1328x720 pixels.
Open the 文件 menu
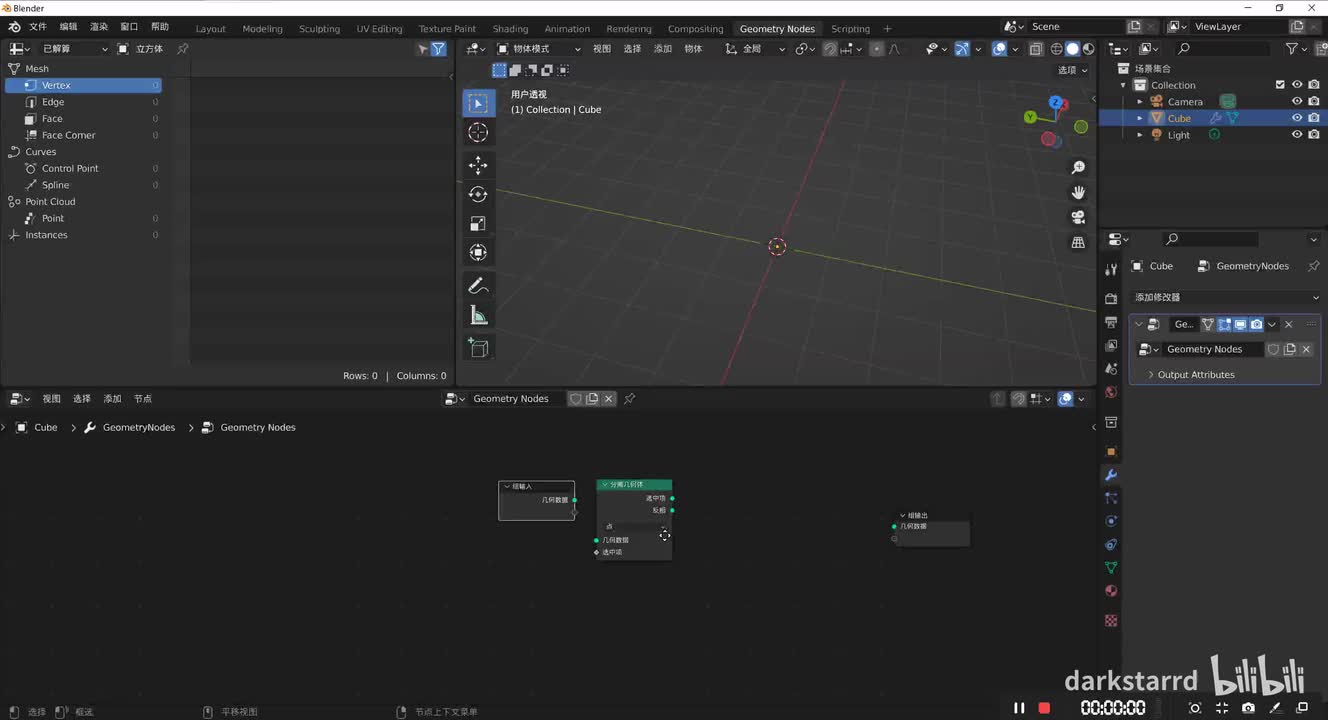tap(38, 27)
